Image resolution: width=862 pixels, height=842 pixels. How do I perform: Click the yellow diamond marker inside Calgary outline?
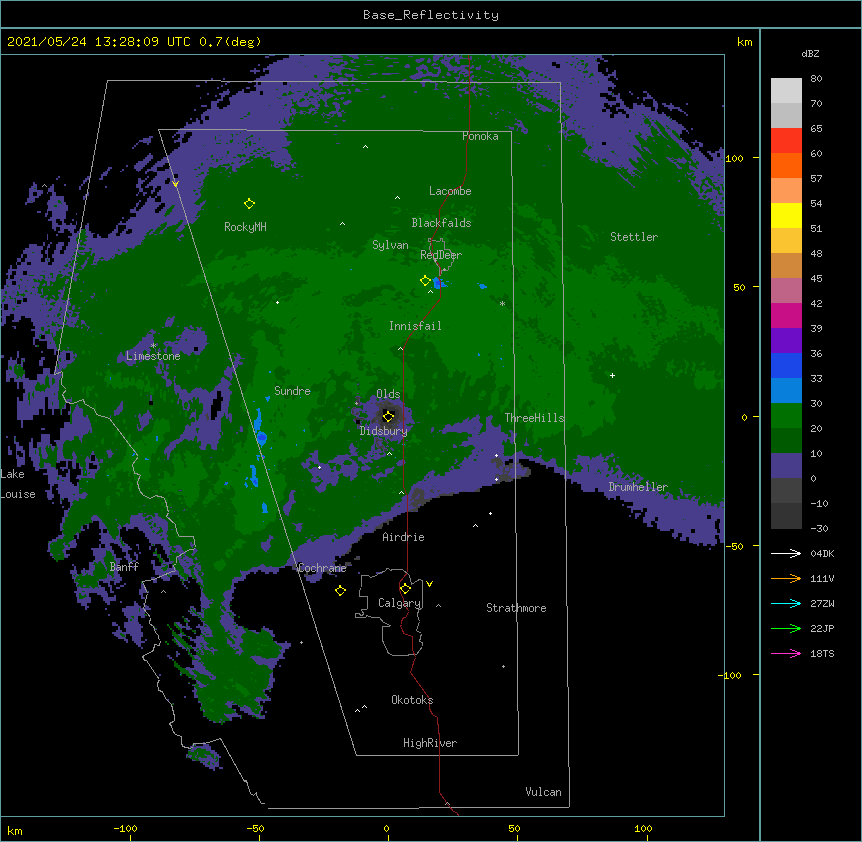pos(405,589)
